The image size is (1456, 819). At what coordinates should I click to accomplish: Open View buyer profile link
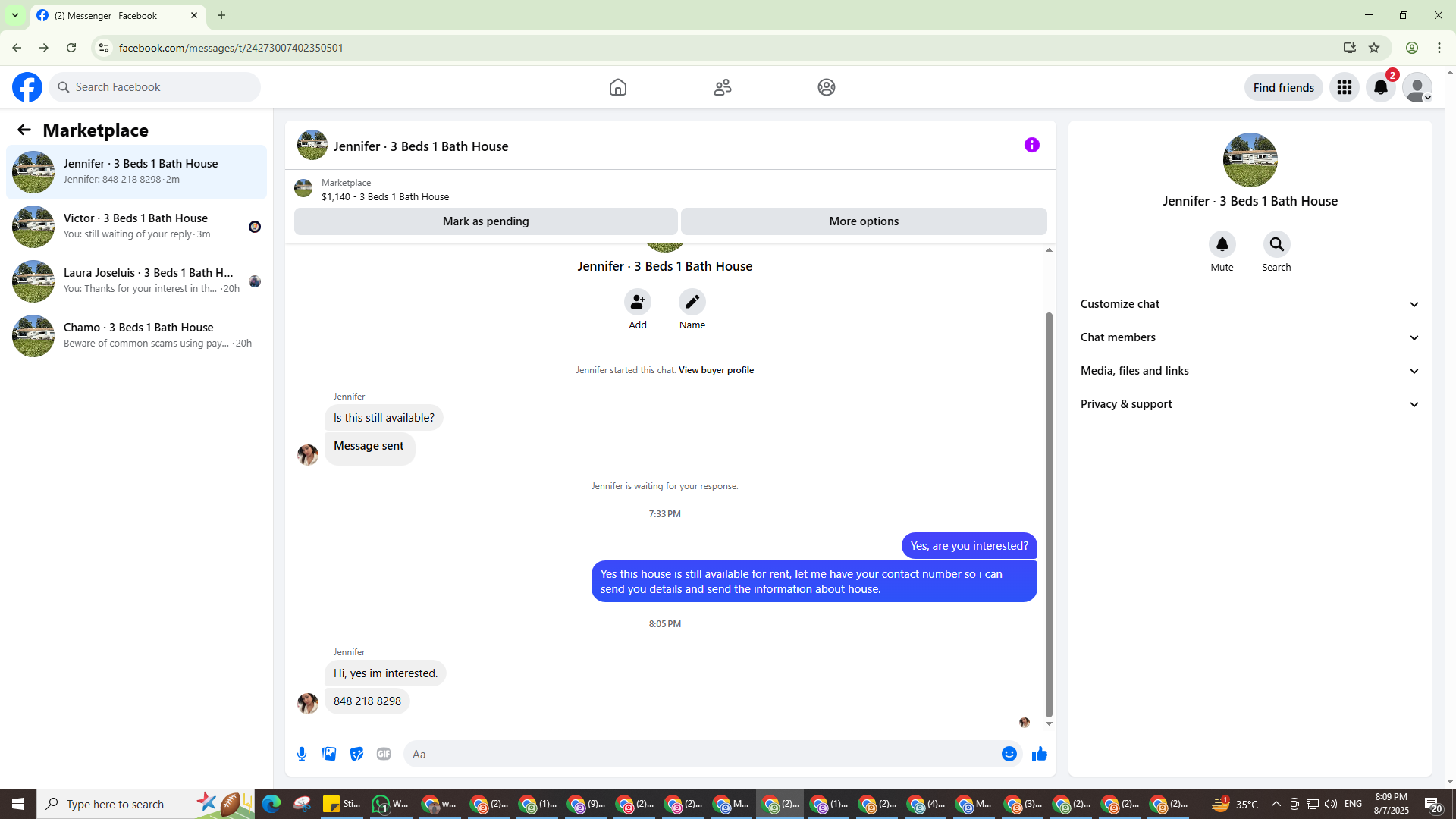pos(716,370)
